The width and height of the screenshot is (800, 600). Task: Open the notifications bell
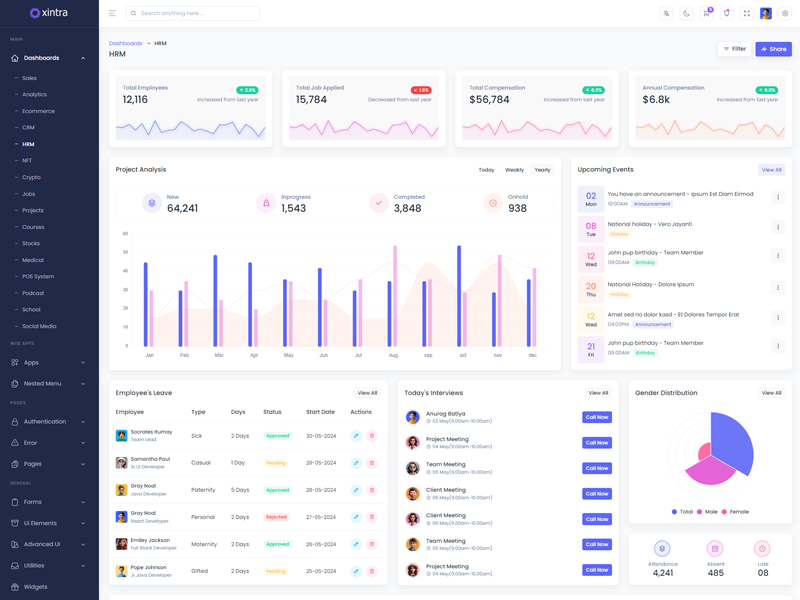pyautogui.click(x=726, y=14)
